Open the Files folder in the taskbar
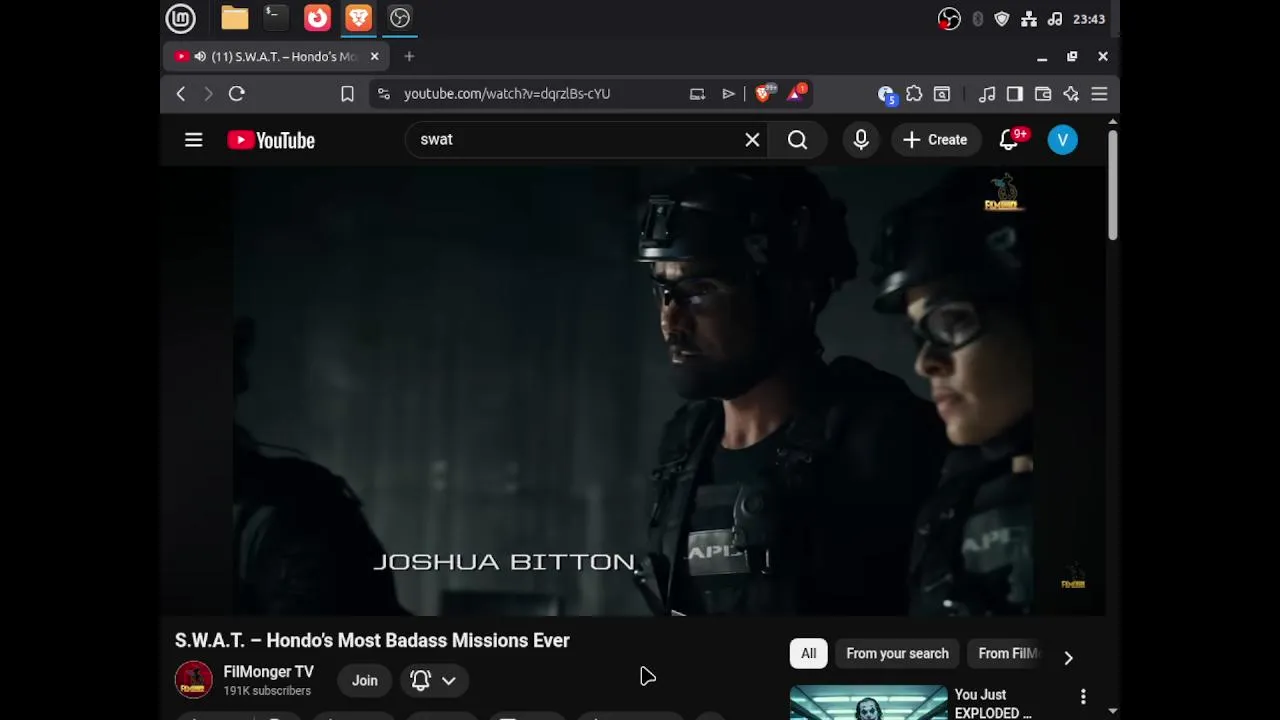 click(234, 18)
